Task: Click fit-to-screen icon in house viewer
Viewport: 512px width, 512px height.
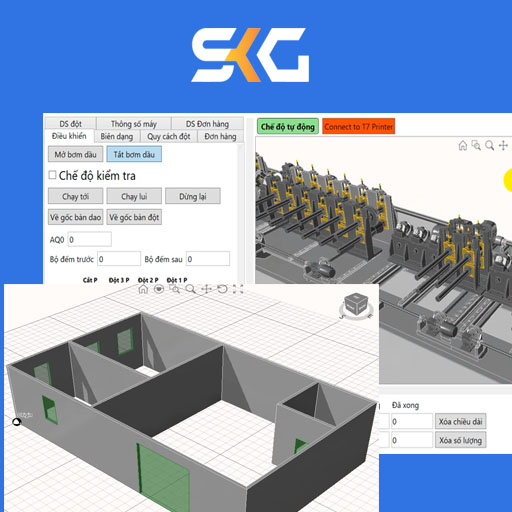Action: click(x=238, y=289)
